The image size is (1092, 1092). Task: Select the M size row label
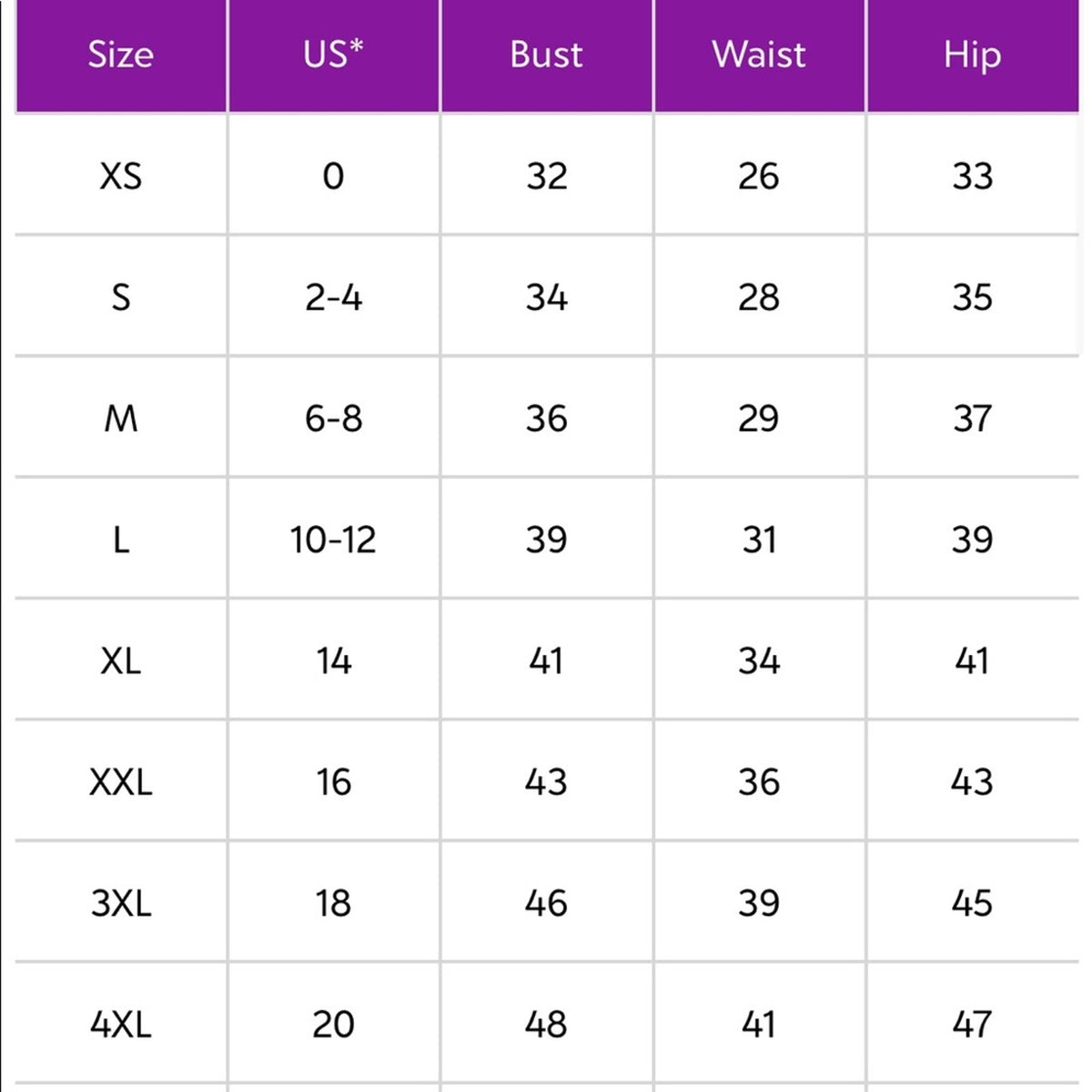(x=121, y=418)
